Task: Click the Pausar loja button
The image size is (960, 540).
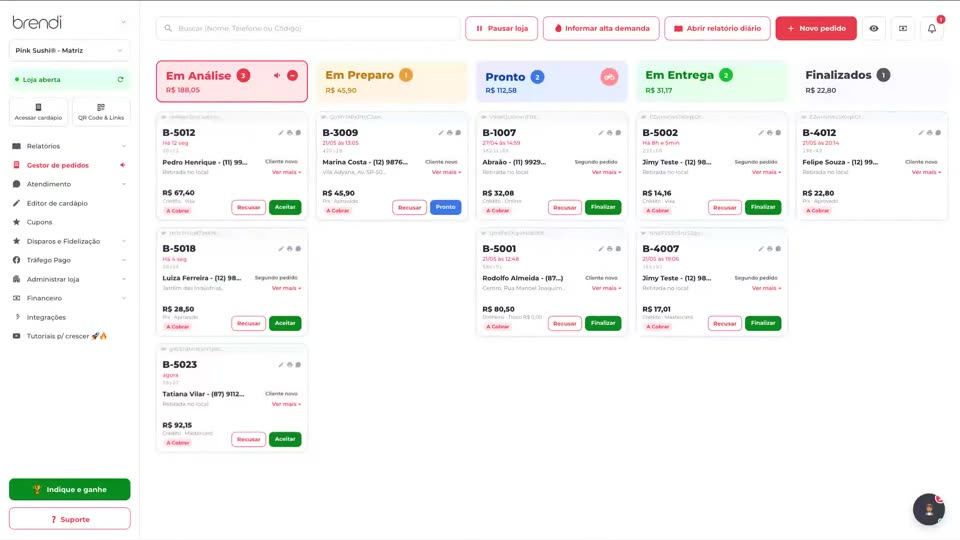Action: click(501, 28)
